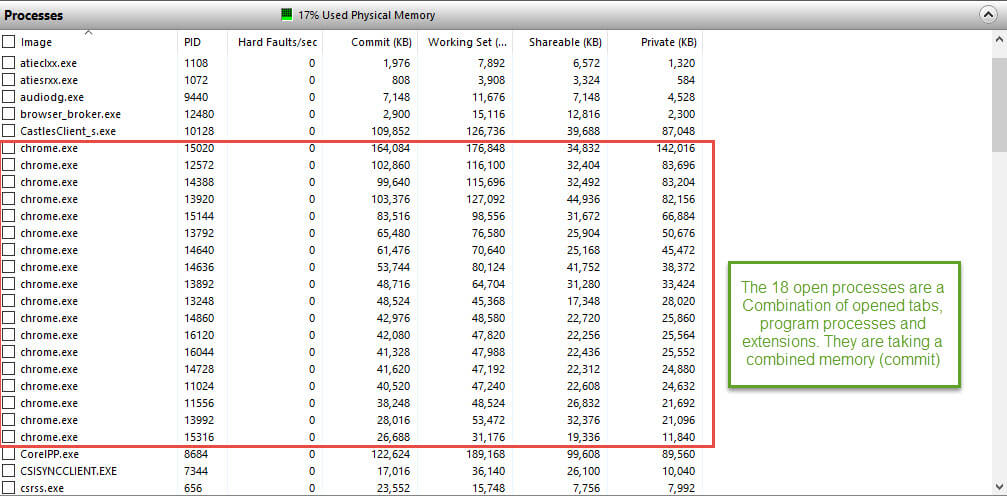Click the commit value 109,852
This screenshot has height=498, width=1007.
(x=390, y=131)
